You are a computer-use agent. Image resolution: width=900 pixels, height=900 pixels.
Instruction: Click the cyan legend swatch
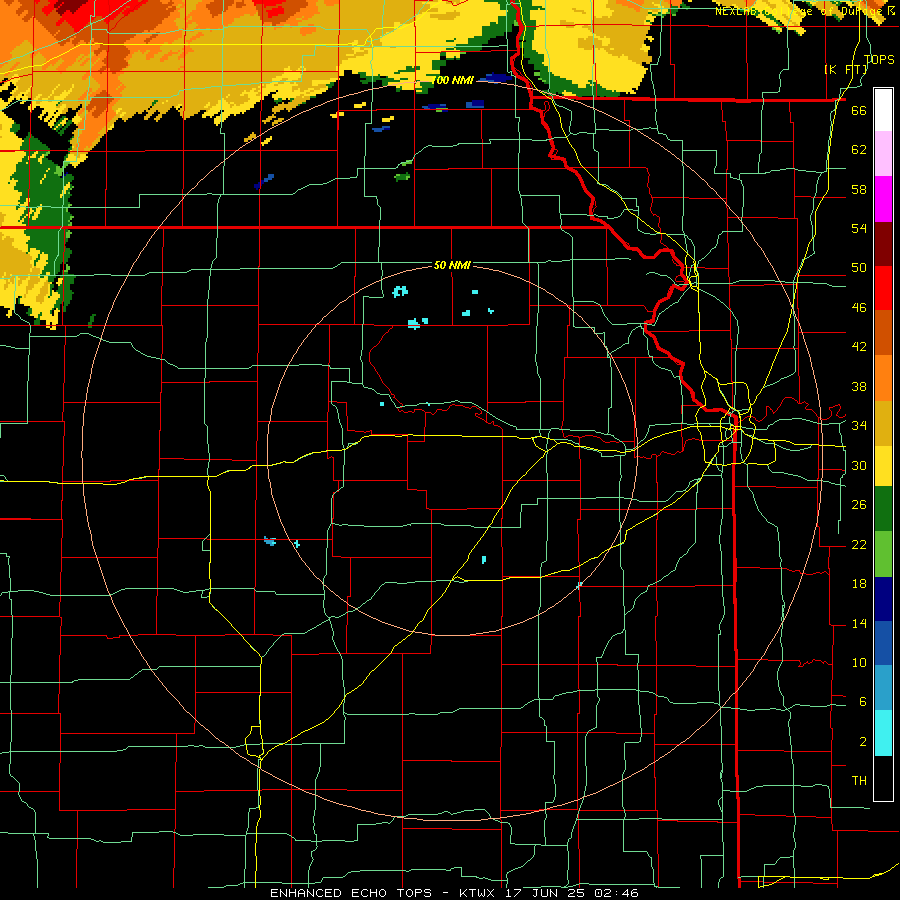point(883,733)
